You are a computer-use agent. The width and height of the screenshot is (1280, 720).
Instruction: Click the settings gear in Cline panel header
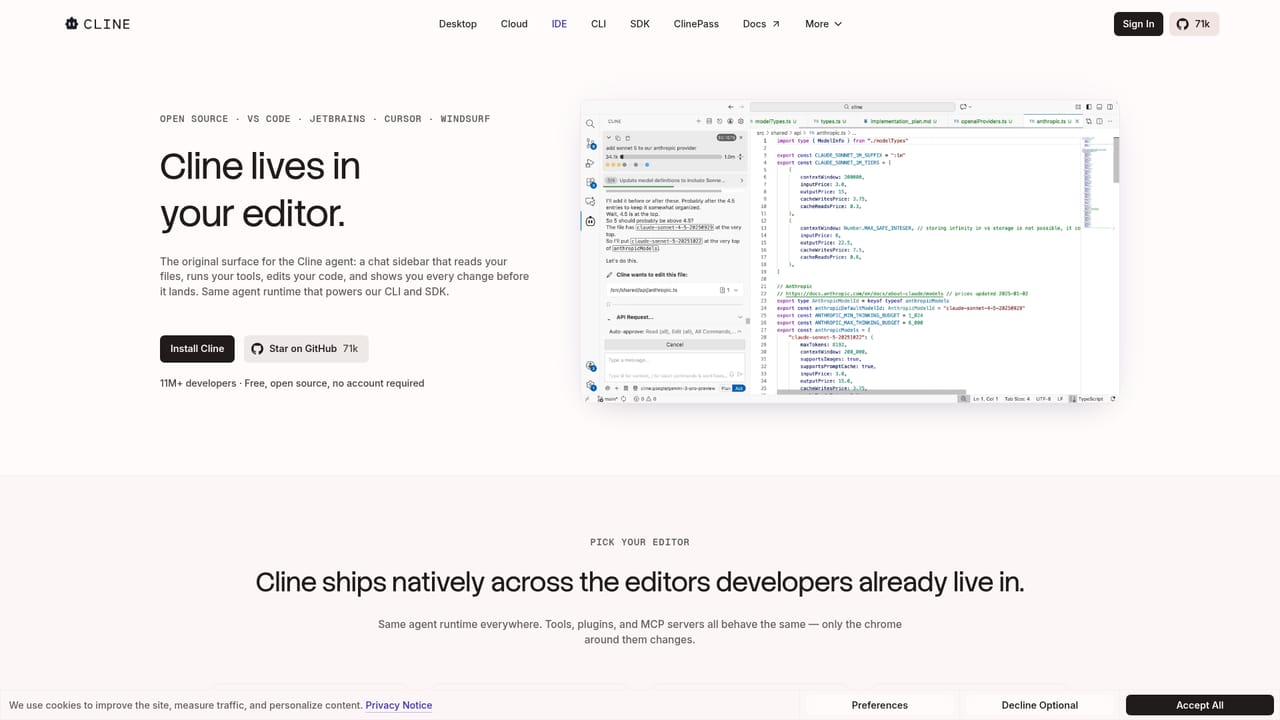click(741, 120)
